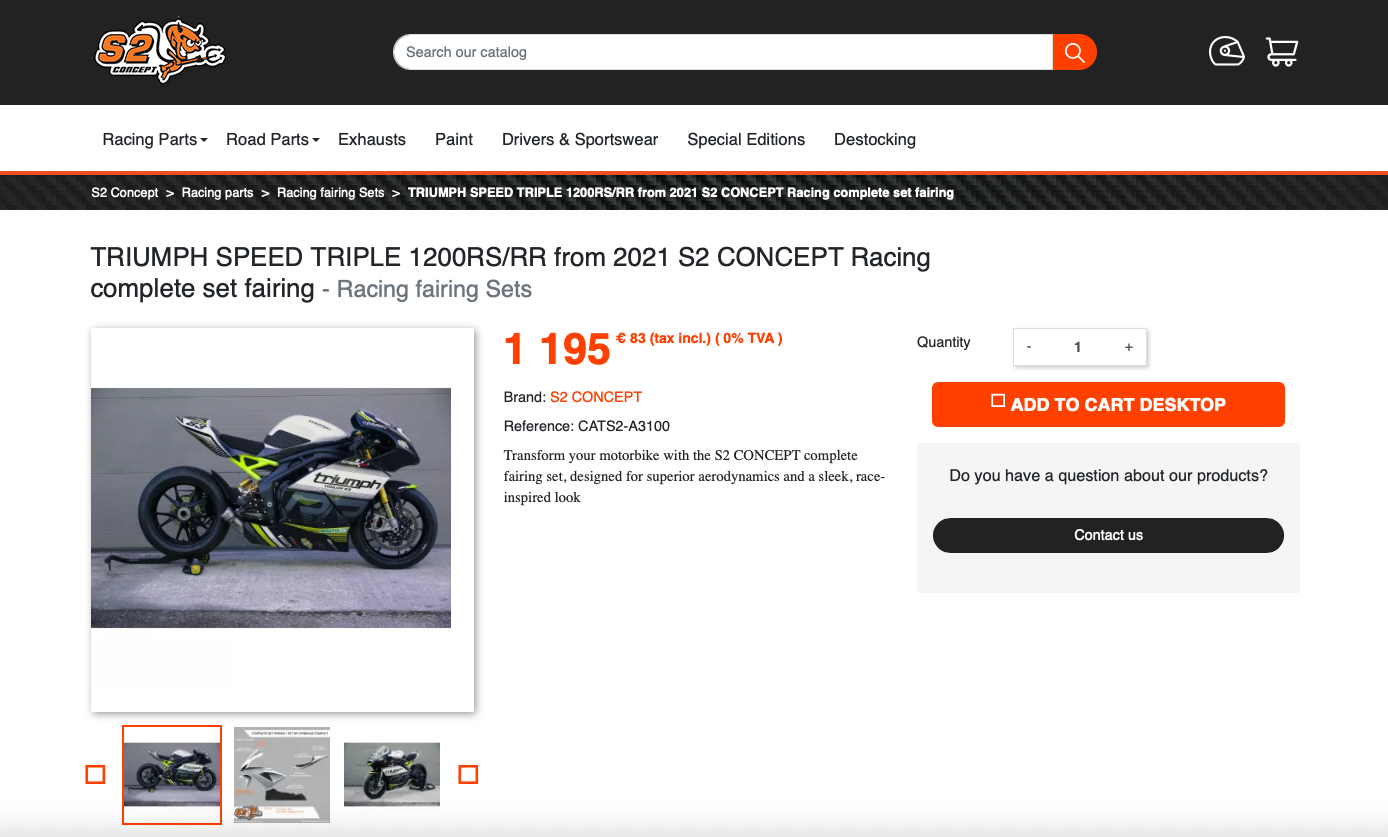Click previous thumbnail arrow square
Screen dimensions: 1388x837
click(95, 774)
